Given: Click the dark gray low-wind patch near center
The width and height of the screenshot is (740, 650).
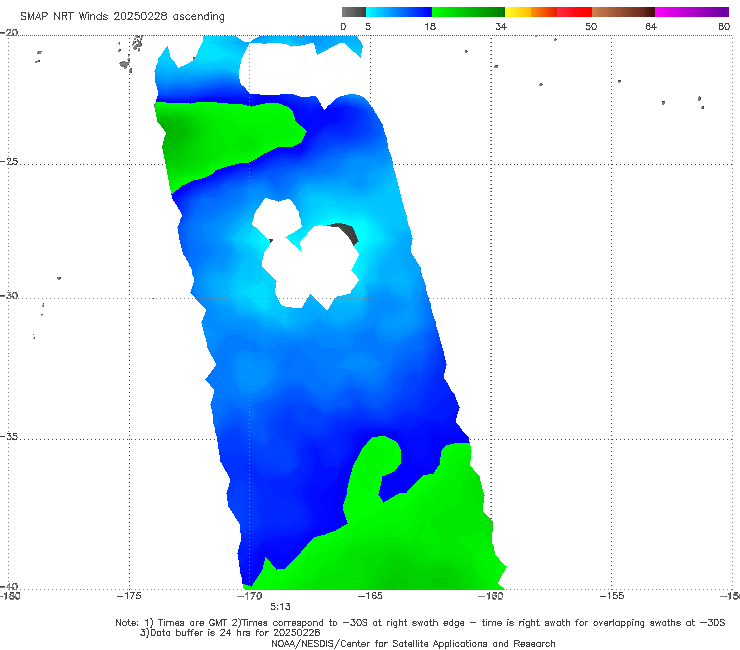Looking at the screenshot, I should pyautogui.click(x=347, y=232).
